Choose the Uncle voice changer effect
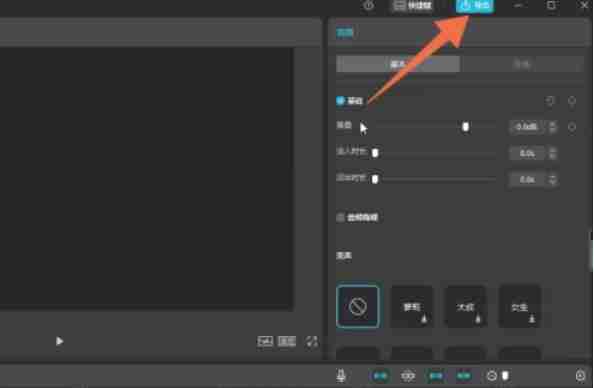Image resolution: width=594 pixels, height=388 pixels. coord(466,307)
